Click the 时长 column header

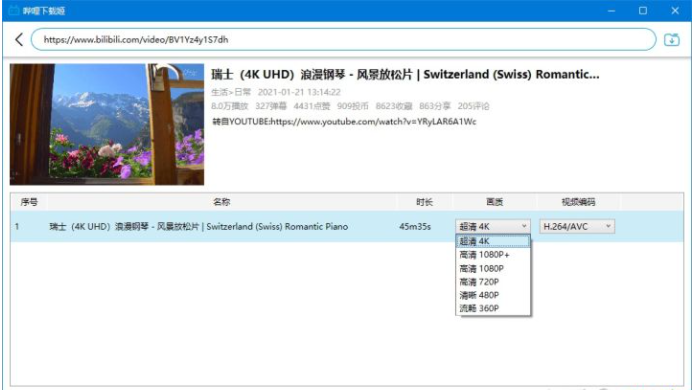click(424, 202)
